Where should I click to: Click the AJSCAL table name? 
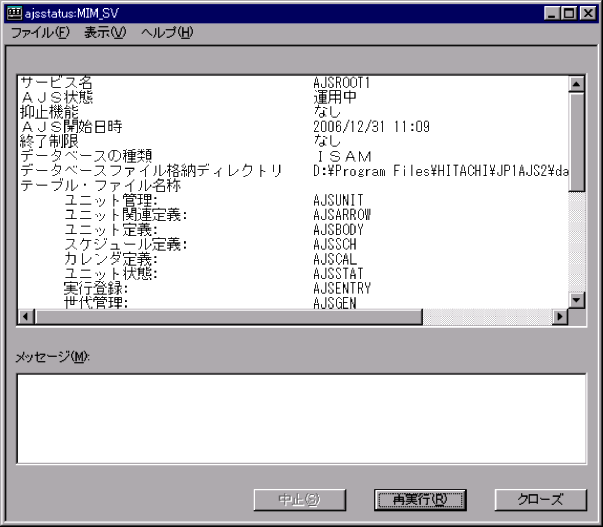pyautogui.click(x=335, y=259)
